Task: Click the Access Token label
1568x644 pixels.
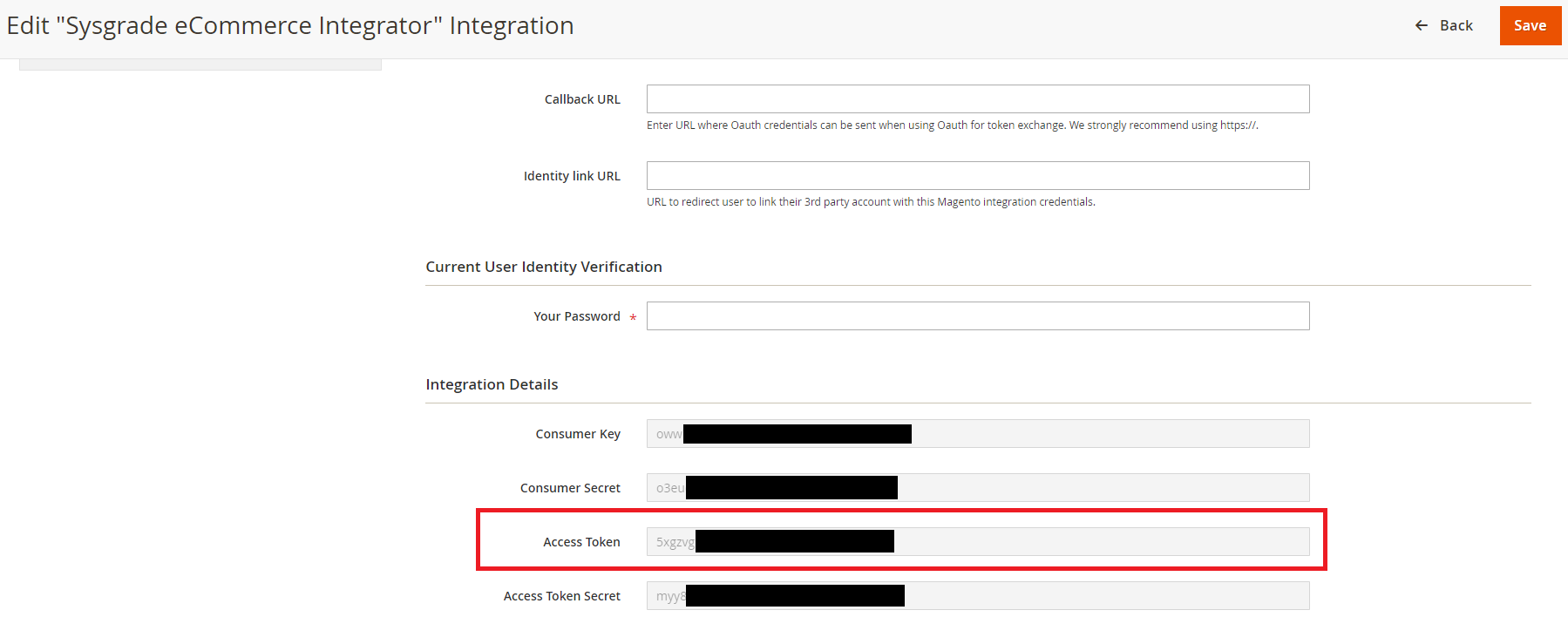Action: pos(581,542)
